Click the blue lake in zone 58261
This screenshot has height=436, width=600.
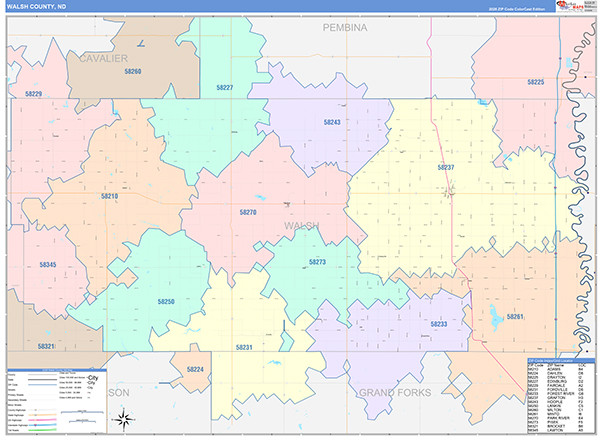[495, 317]
